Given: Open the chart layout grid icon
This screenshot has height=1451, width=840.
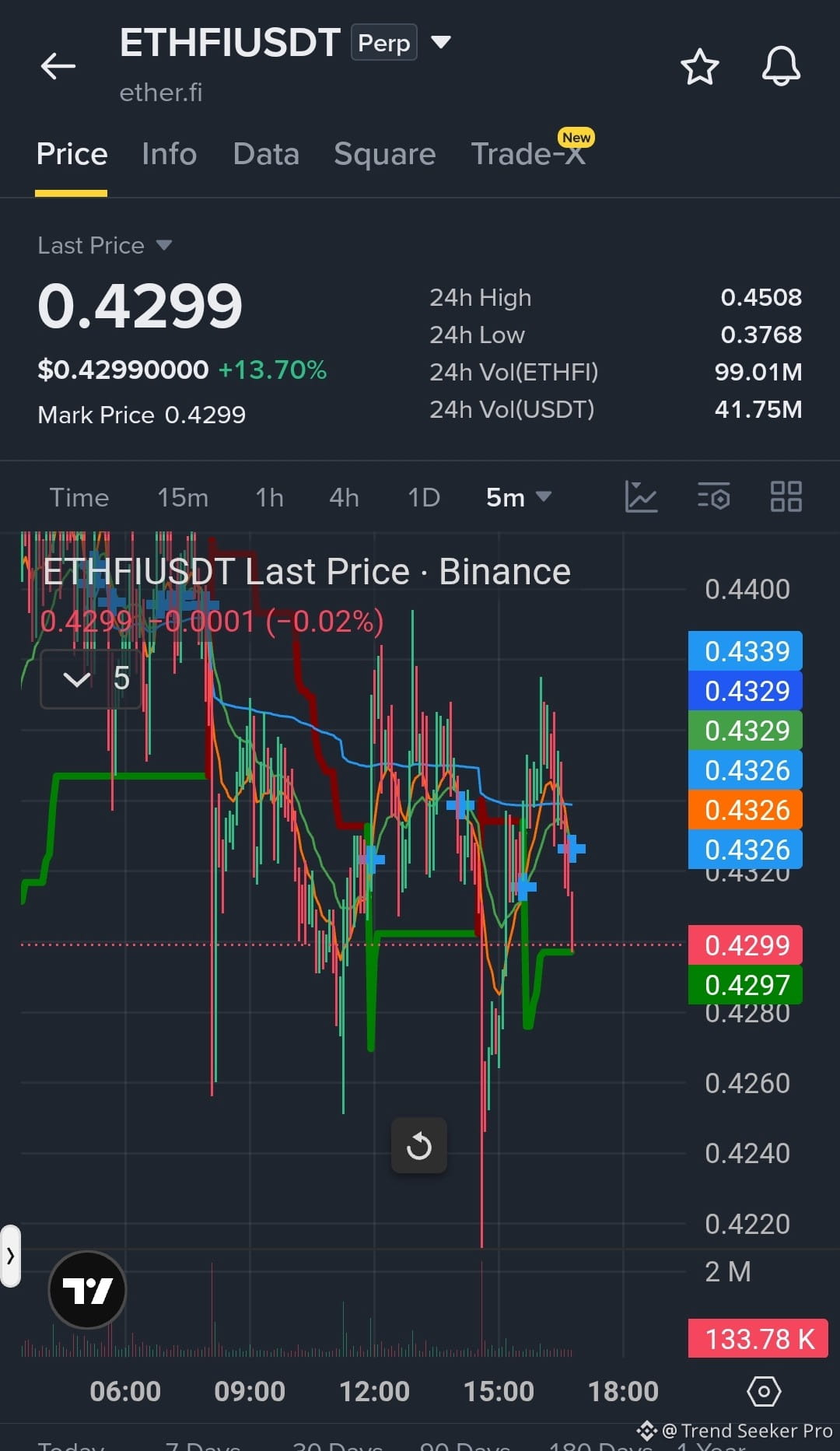Looking at the screenshot, I should tap(786, 496).
